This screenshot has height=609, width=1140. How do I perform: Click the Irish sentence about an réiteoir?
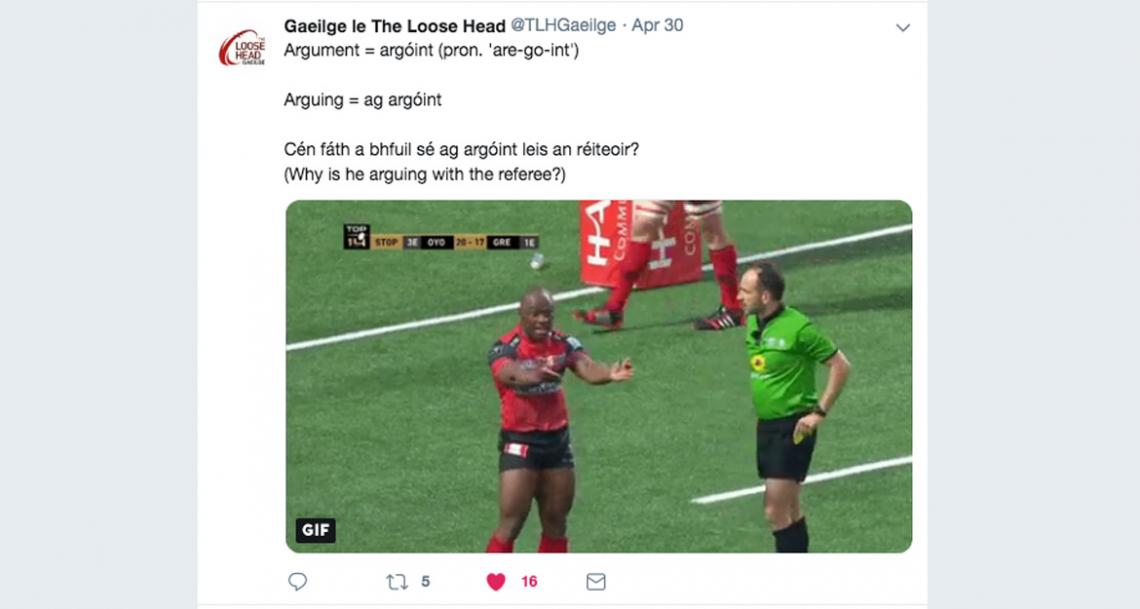click(x=461, y=150)
